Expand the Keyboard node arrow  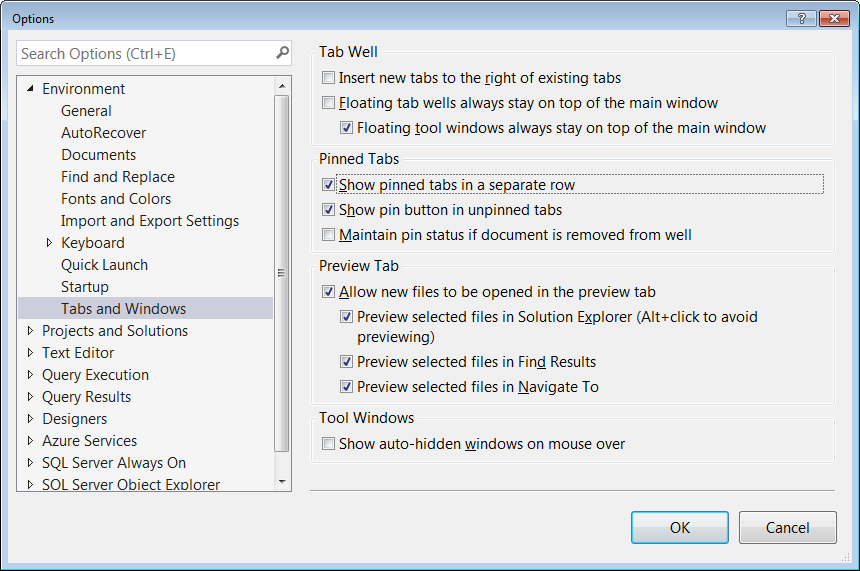click(49, 243)
